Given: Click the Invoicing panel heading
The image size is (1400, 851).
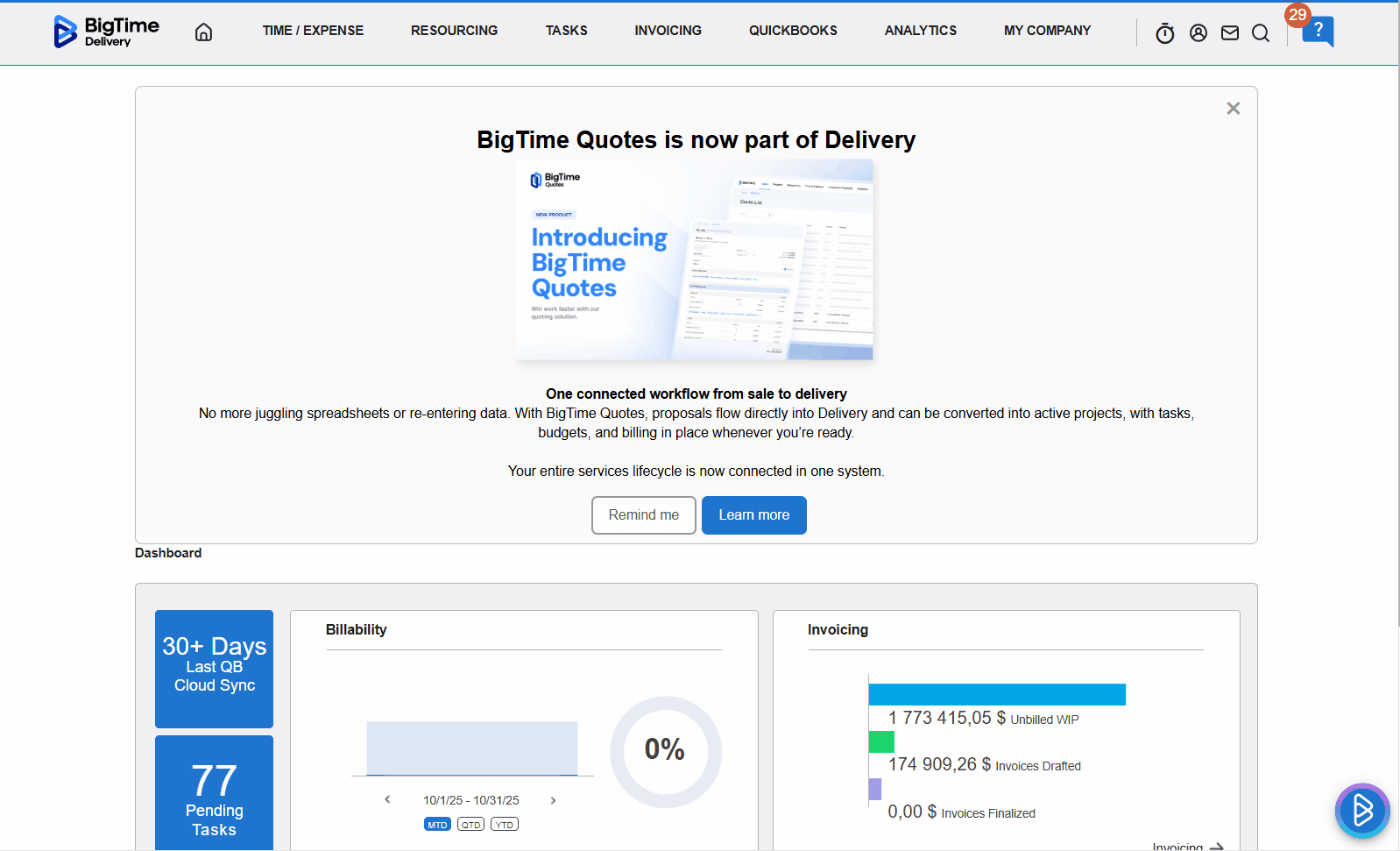Looking at the screenshot, I should 838,629.
